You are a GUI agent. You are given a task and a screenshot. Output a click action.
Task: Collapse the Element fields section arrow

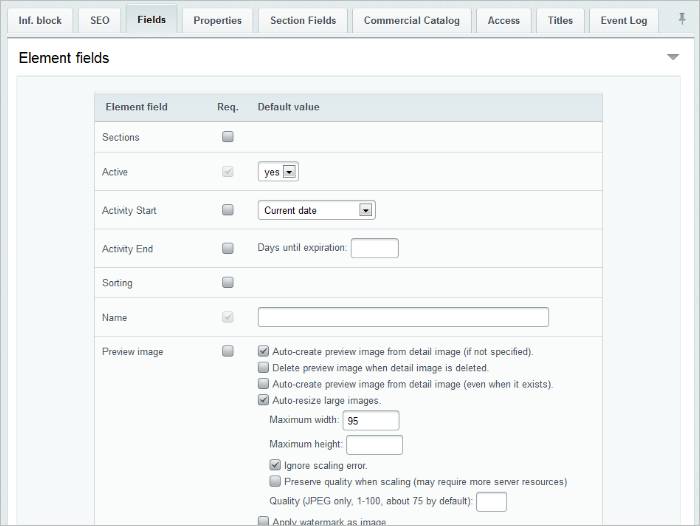[x=673, y=57]
